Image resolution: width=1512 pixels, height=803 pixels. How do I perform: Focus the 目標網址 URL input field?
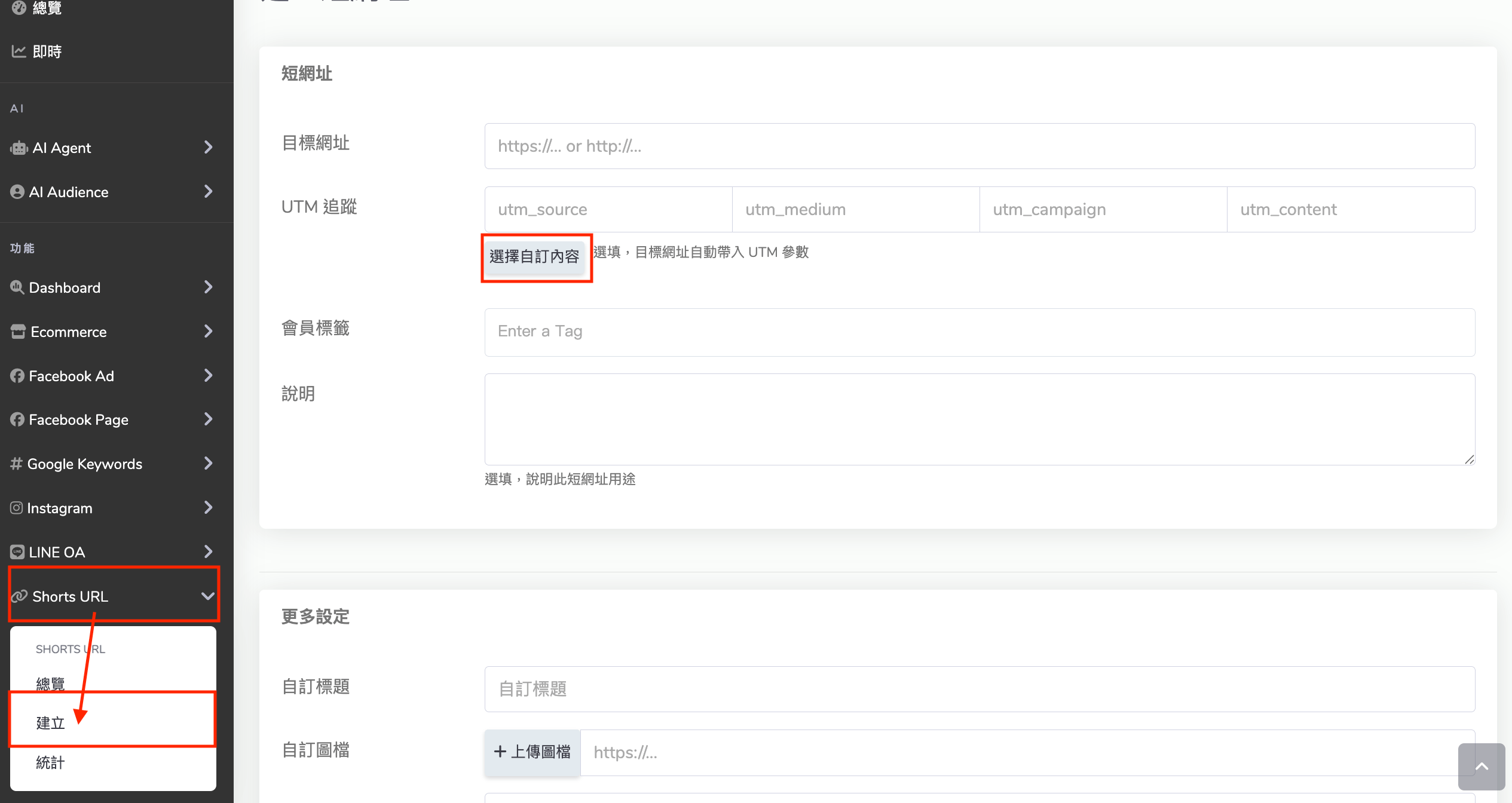click(979, 146)
